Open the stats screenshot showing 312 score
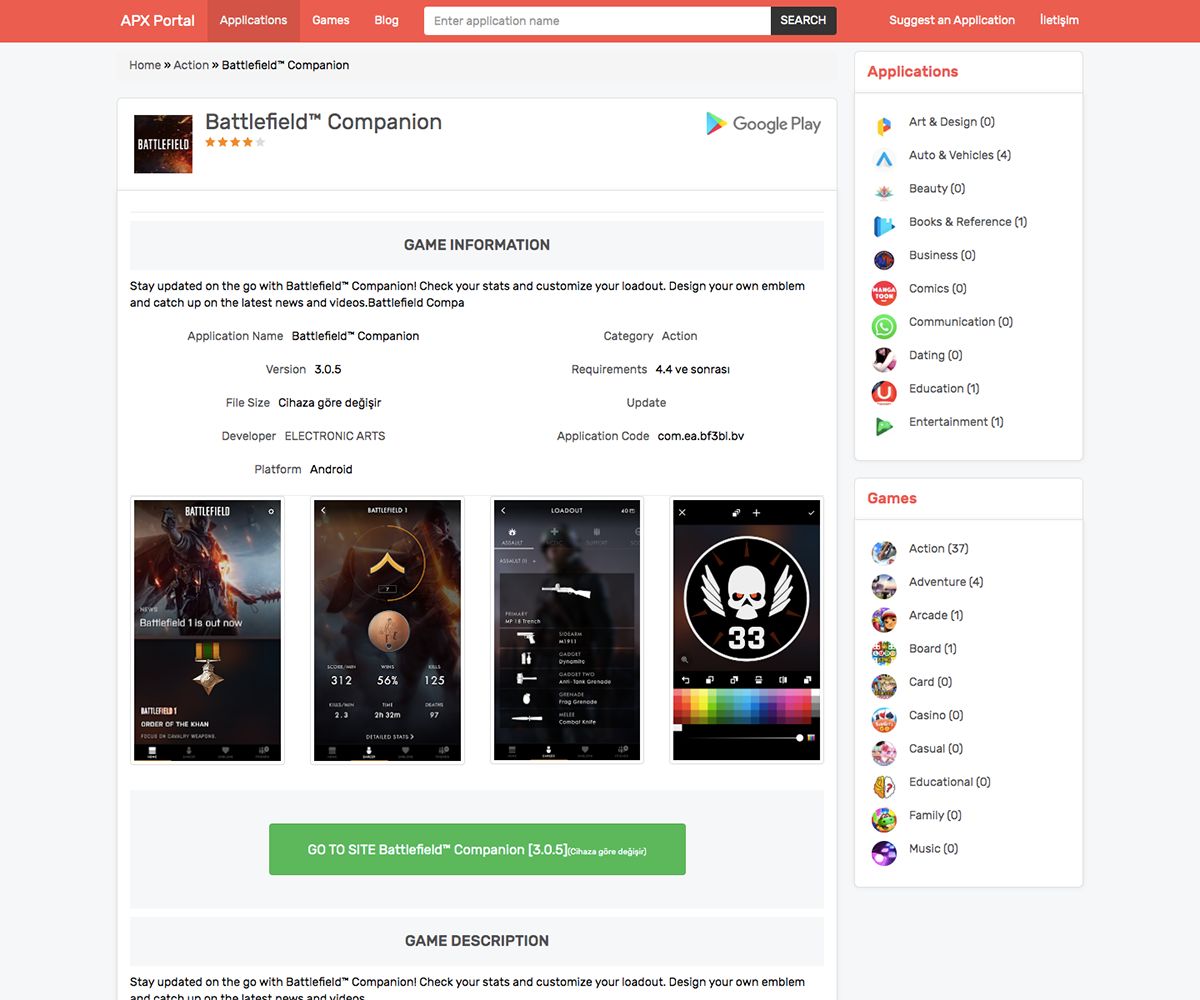This screenshot has width=1200, height=1000. tap(387, 631)
